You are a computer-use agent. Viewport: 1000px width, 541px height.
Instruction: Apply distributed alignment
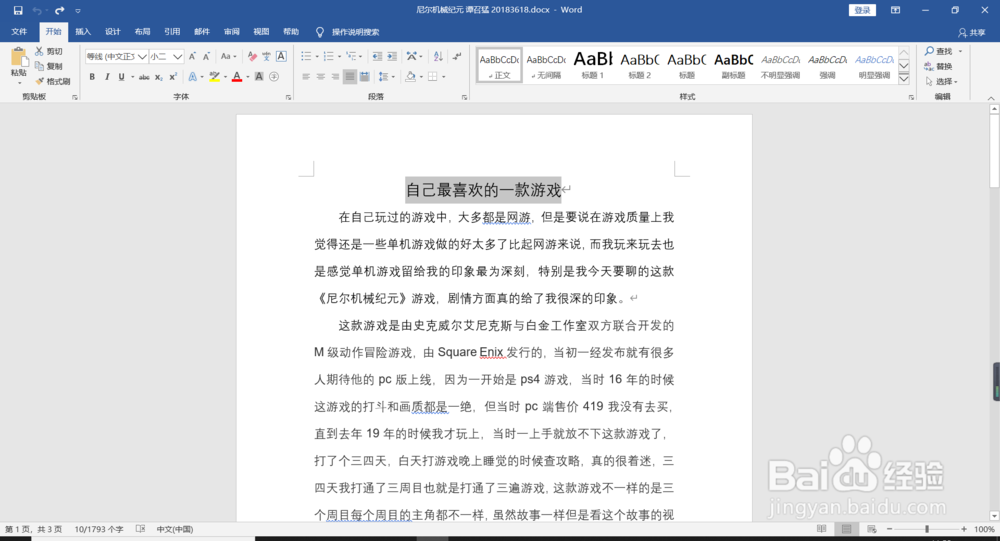coord(364,77)
